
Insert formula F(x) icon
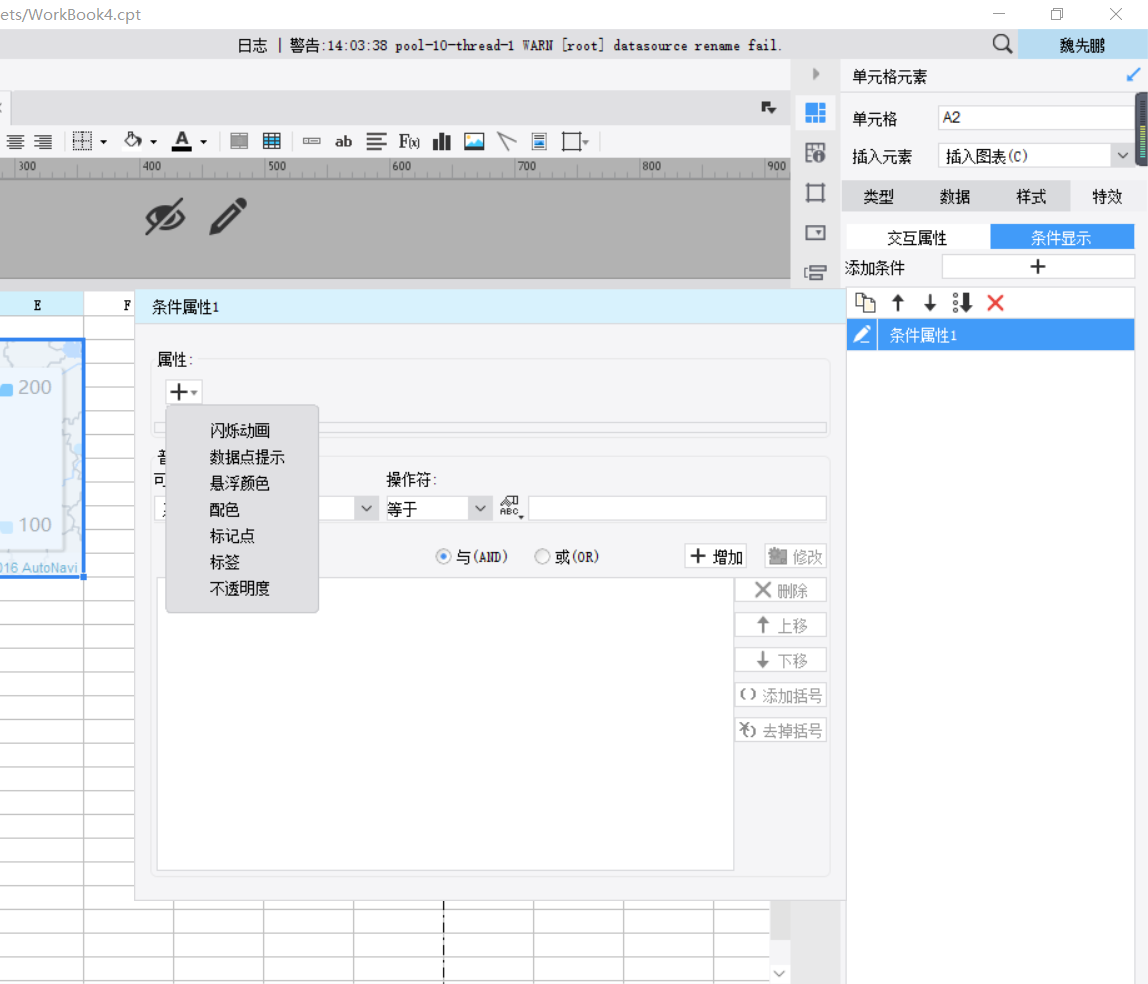pos(409,141)
